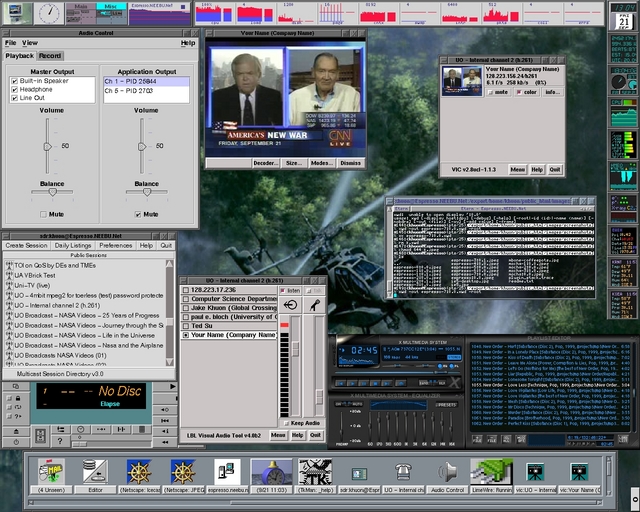The image size is (640, 512).
Task: Open the Help menu in Audio Control
Action: point(188,42)
